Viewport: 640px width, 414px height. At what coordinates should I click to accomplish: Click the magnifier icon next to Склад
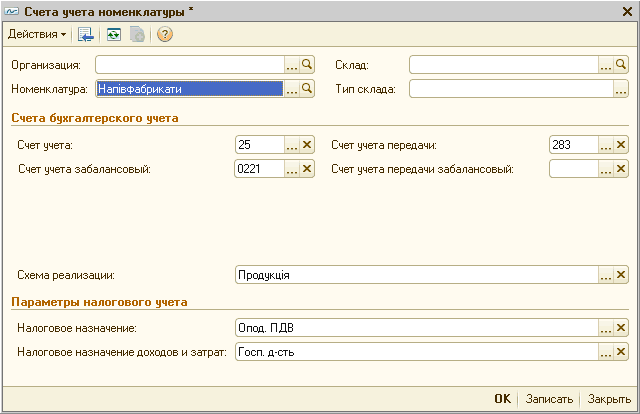coord(621,65)
